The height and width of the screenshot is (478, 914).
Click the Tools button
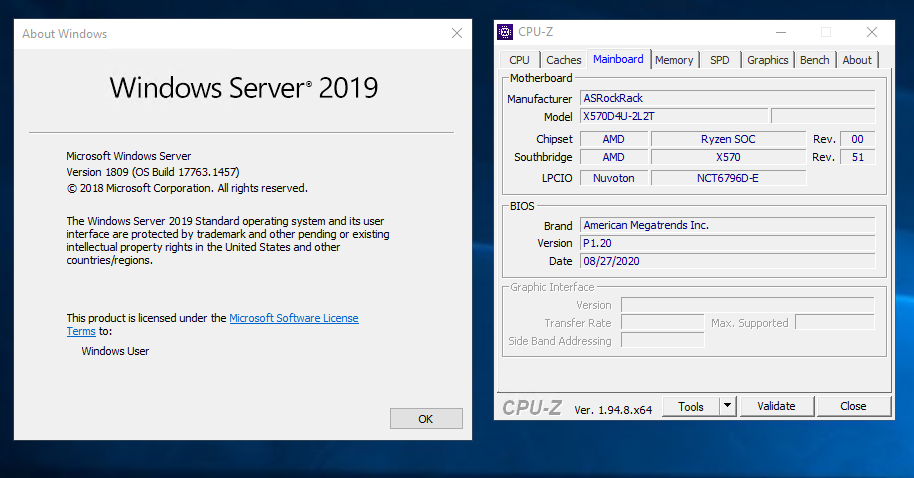click(x=691, y=406)
